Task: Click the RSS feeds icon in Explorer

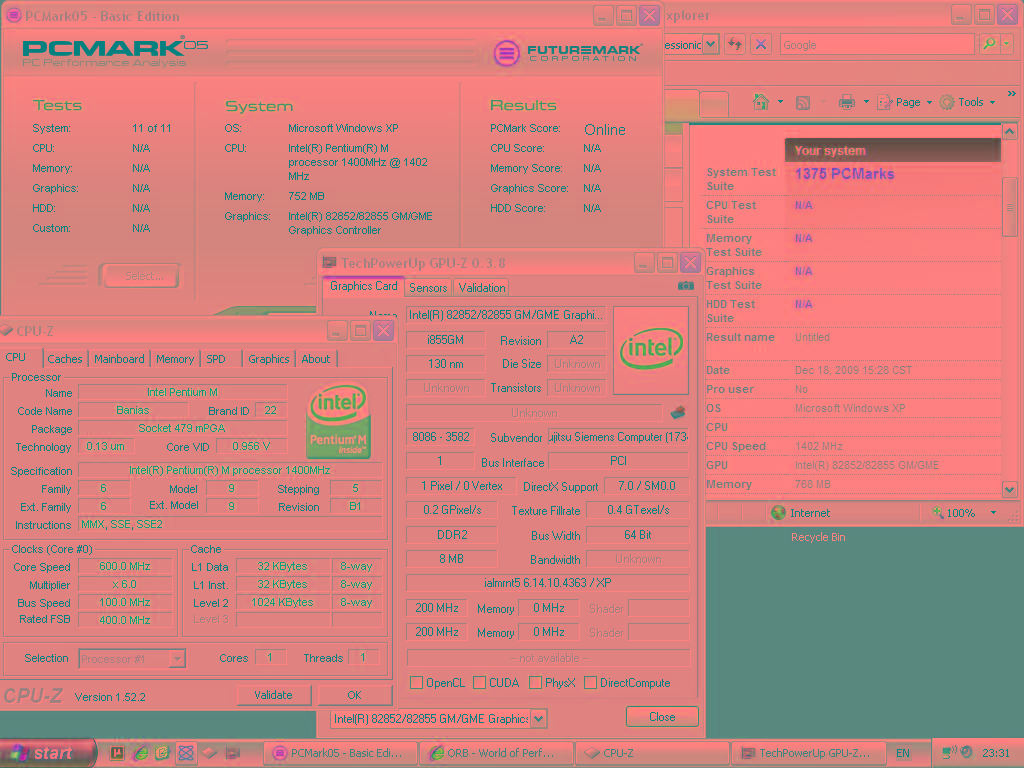Action: 803,103
